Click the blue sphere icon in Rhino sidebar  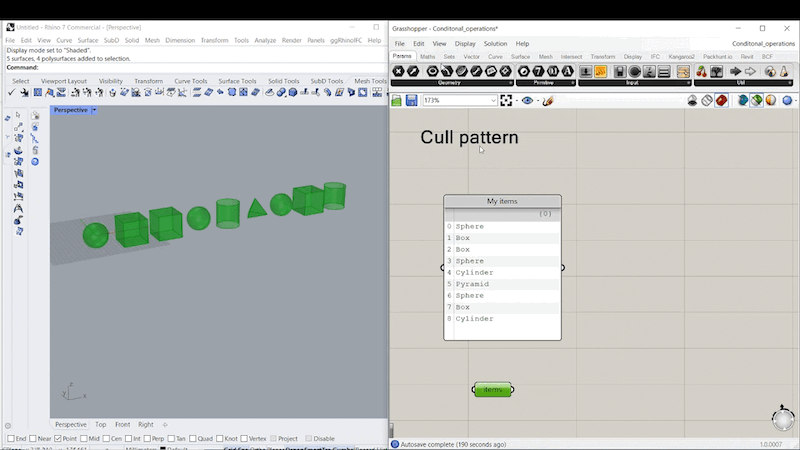point(35,162)
